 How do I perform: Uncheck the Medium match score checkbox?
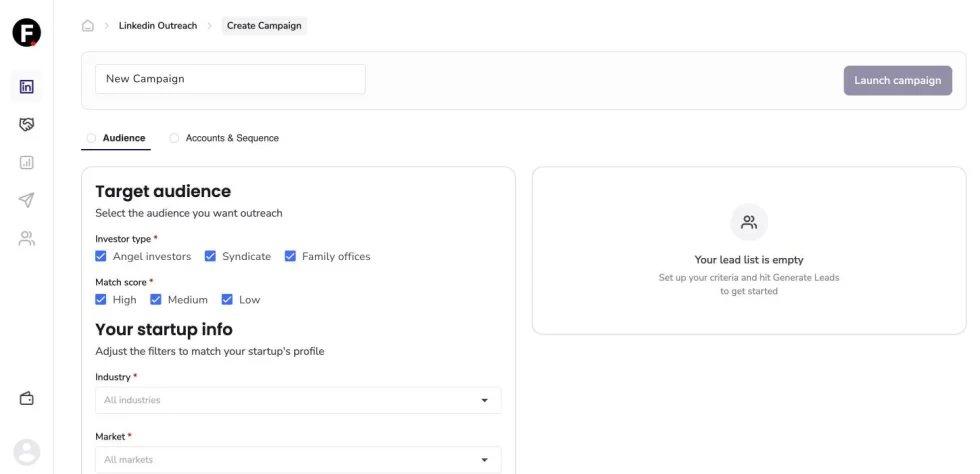[156, 300]
